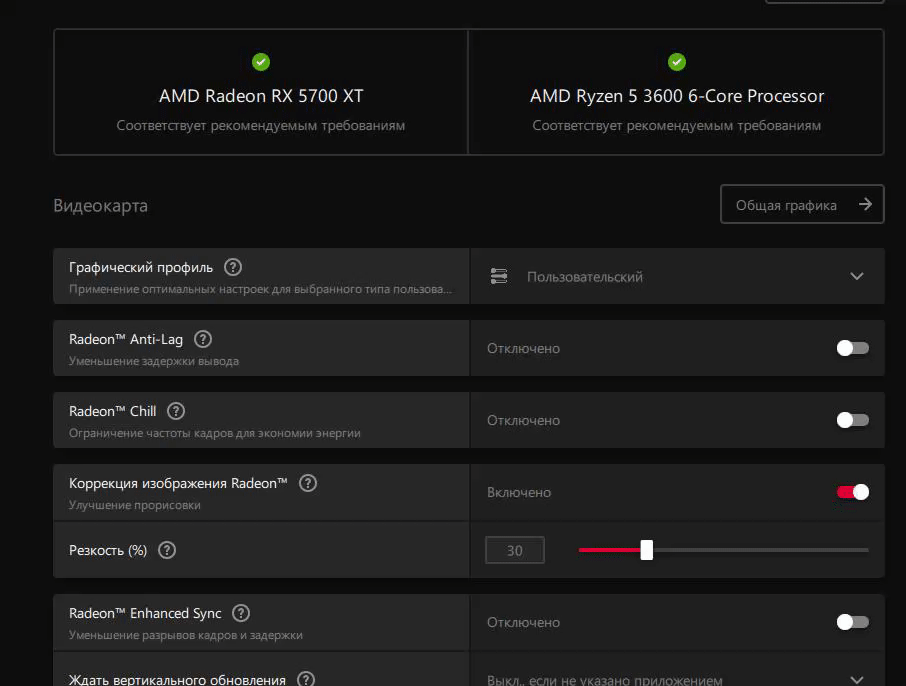Select the AMD Ryzen 5 3600 processor card

[x=676, y=92]
